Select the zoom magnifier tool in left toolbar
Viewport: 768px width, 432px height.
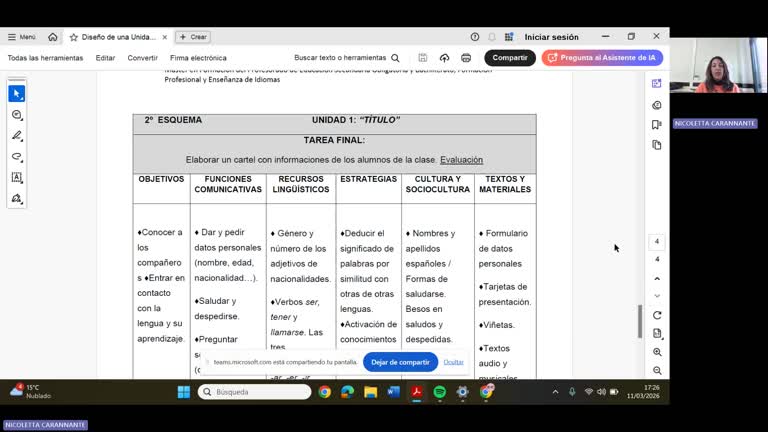click(x=17, y=115)
